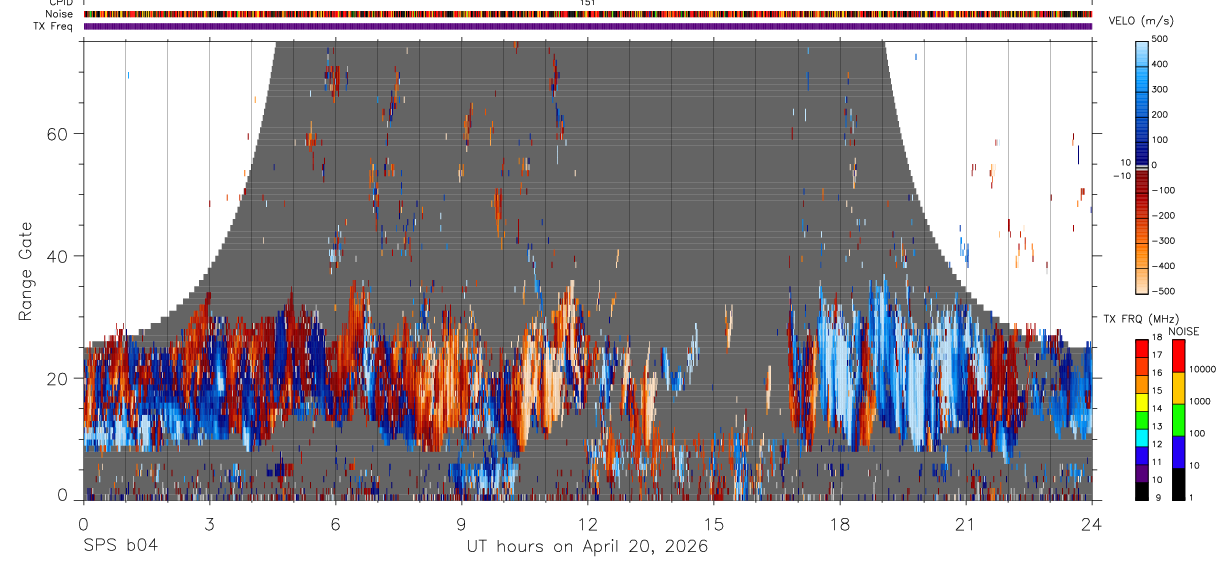The width and height of the screenshot is (1228, 567).
Task: Select the yellow segment of TX FRQ bar
Action: pos(1142,402)
